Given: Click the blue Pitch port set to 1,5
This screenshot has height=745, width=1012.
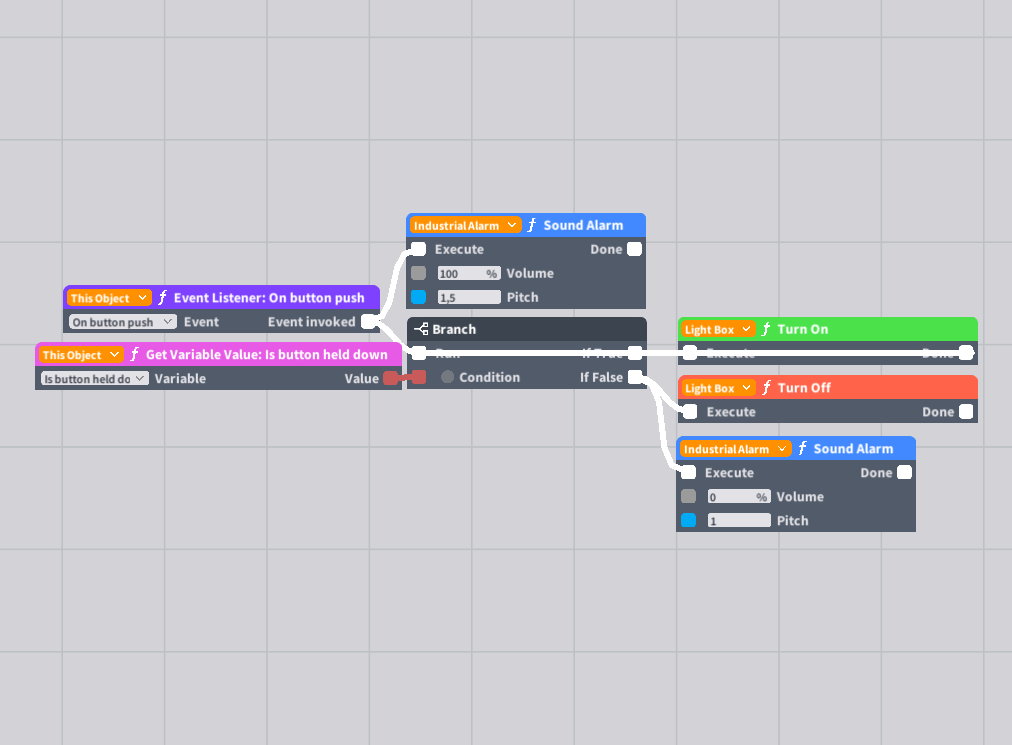Looking at the screenshot, I should [419, 297].
